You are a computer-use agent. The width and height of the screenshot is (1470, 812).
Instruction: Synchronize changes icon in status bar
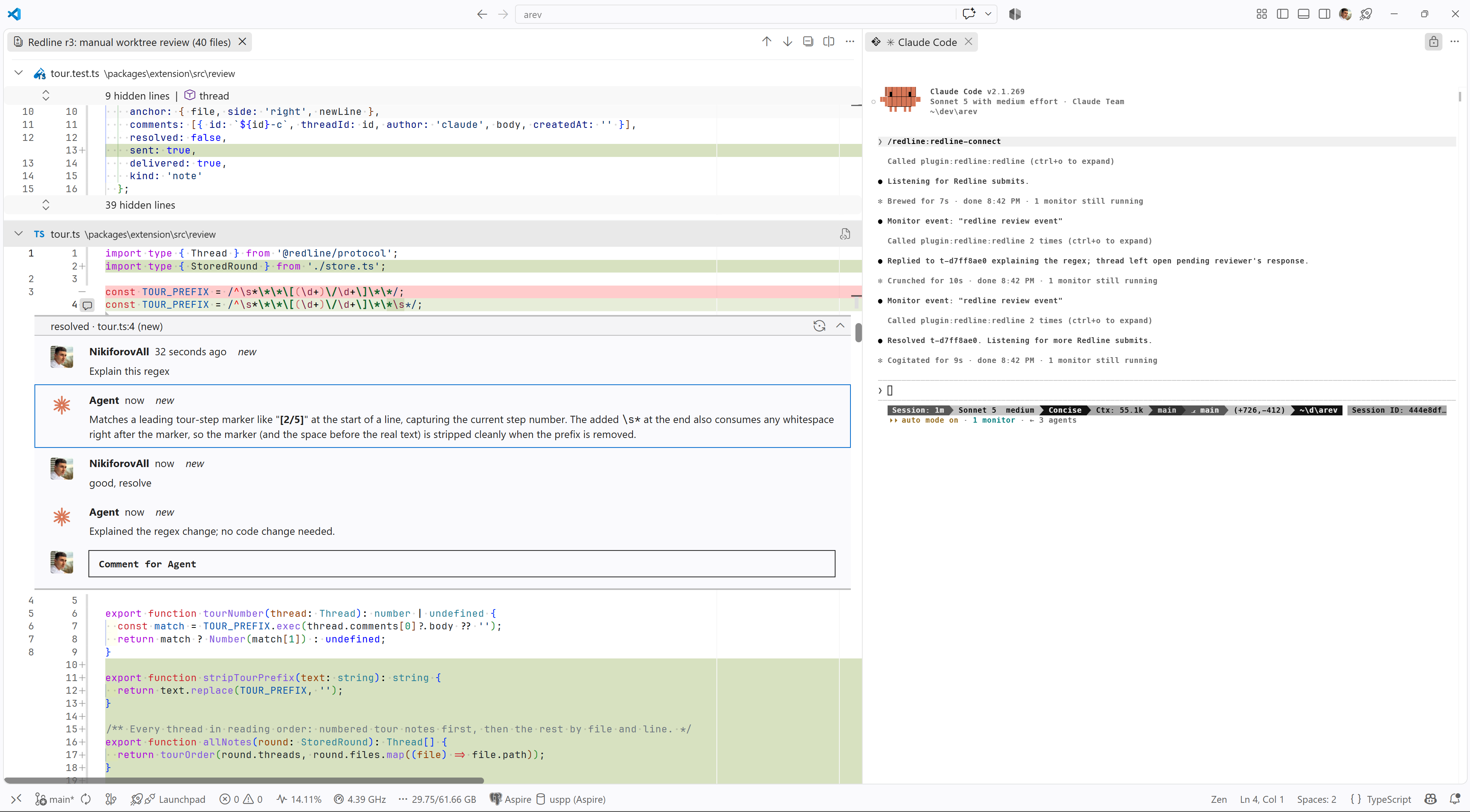(x=86, y=799)
